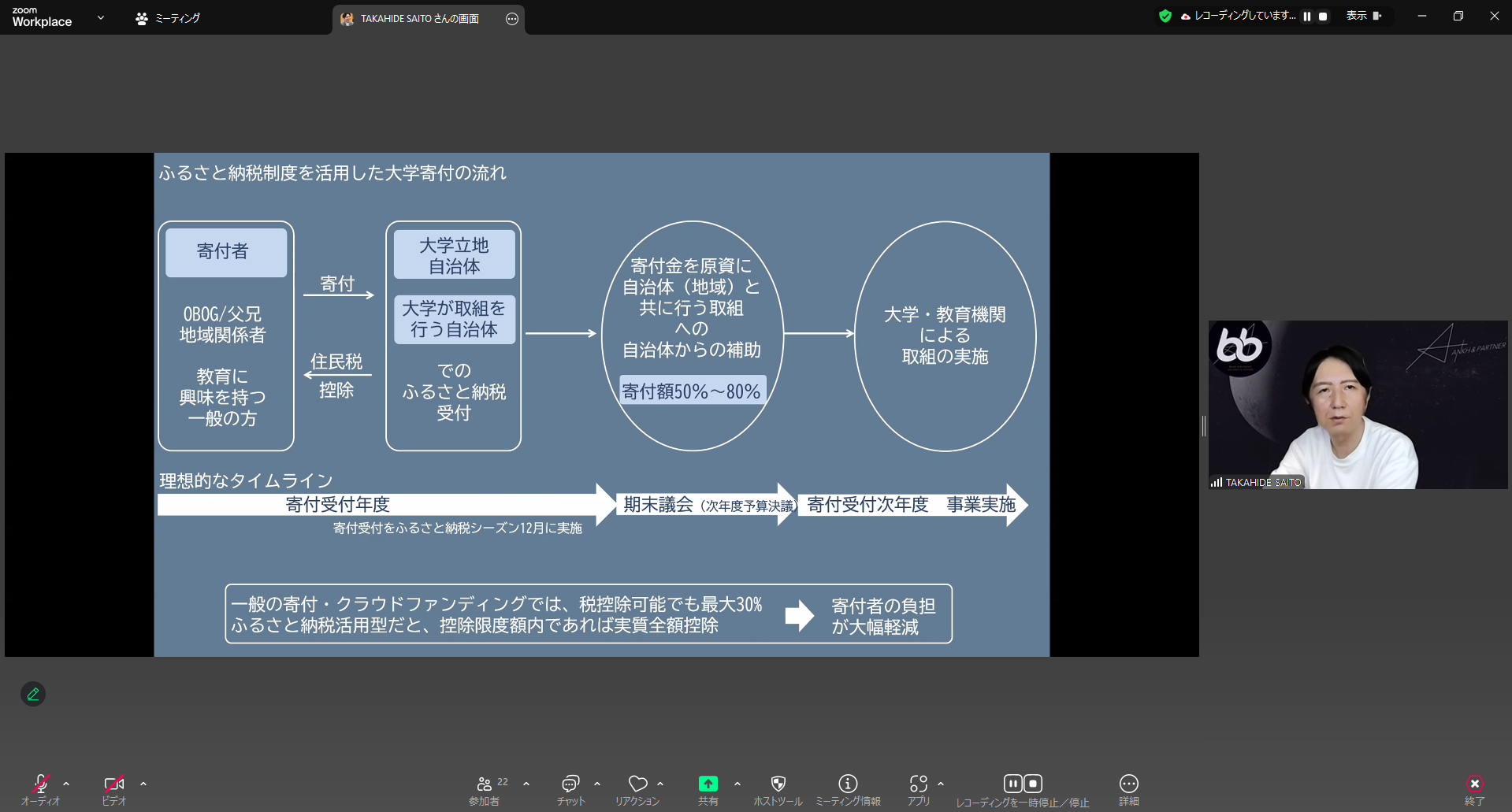
Task: Expand the Zoom Workplace dropdown
Action: click(100, 17)
